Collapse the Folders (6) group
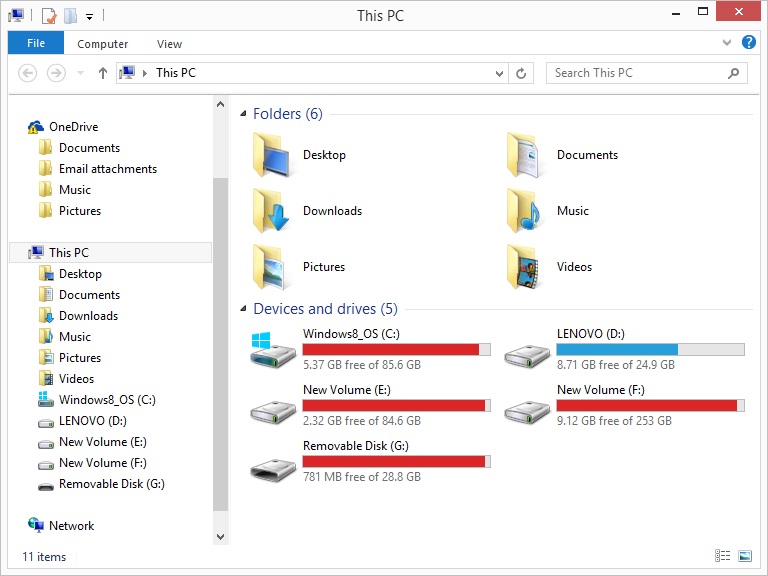The height and width of the screenshot is (576, 768). coord(243,114)
